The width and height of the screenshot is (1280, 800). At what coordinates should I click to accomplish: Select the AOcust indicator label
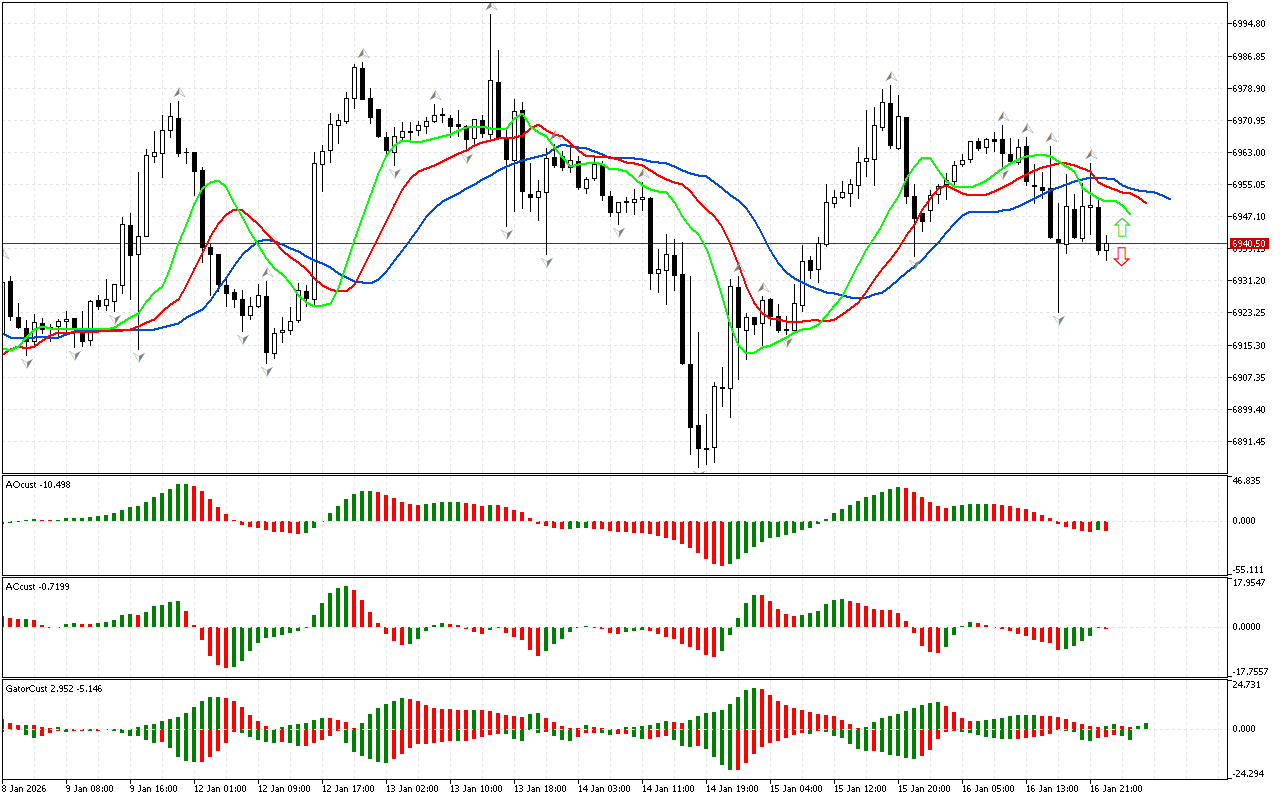(37, 485)
